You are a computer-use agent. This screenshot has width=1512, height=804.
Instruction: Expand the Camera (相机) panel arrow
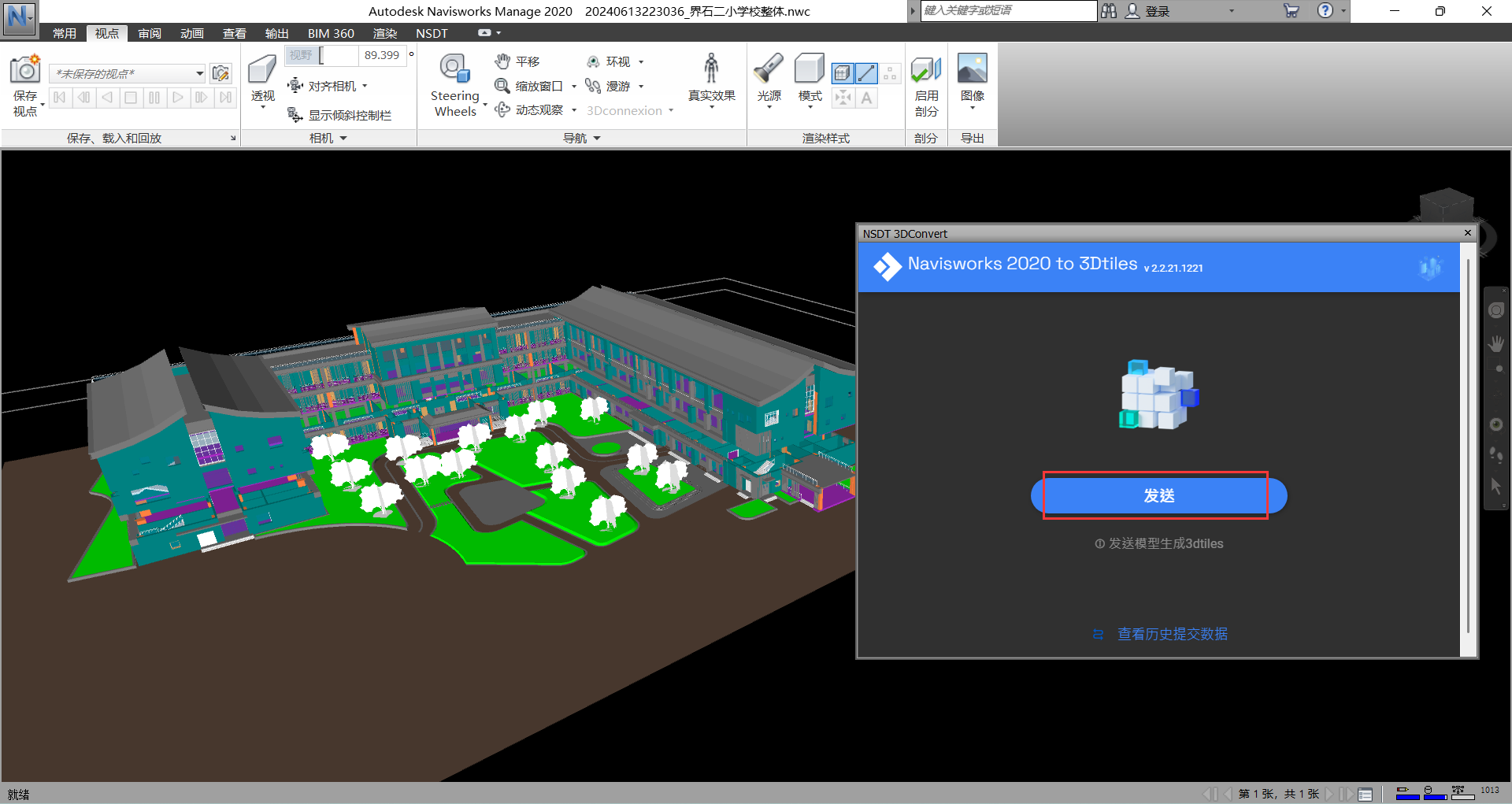(343, 139)
